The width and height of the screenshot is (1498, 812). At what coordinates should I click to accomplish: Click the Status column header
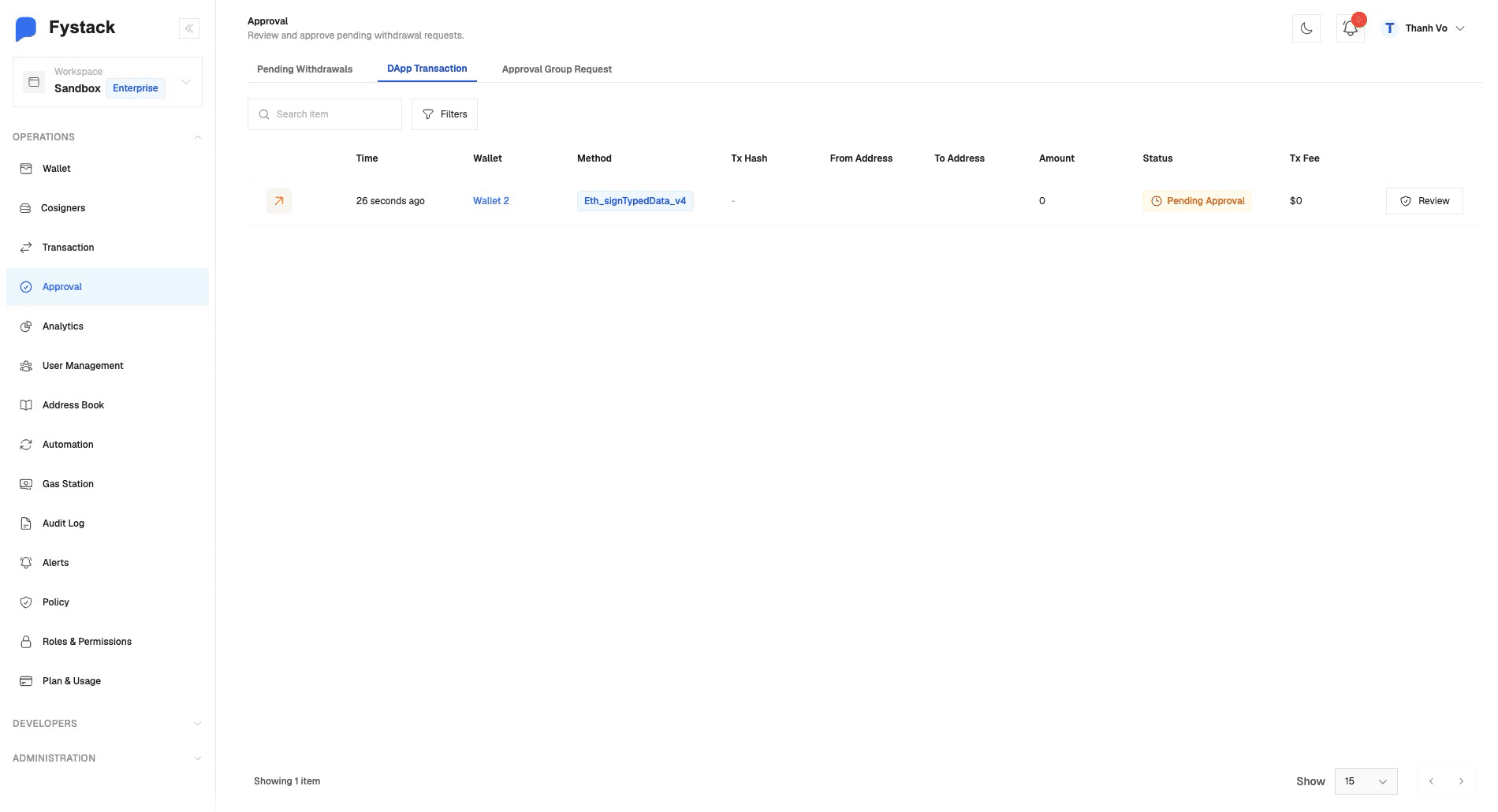pyautogui.click(x=1157, y=158)
